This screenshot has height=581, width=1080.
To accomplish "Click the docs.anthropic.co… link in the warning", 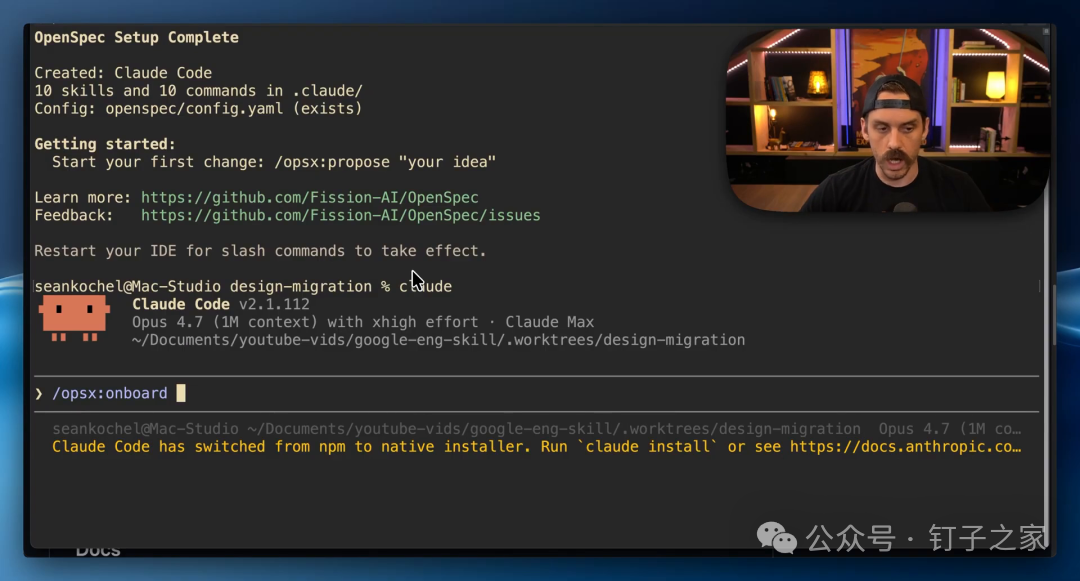I will tap(905, 447).
